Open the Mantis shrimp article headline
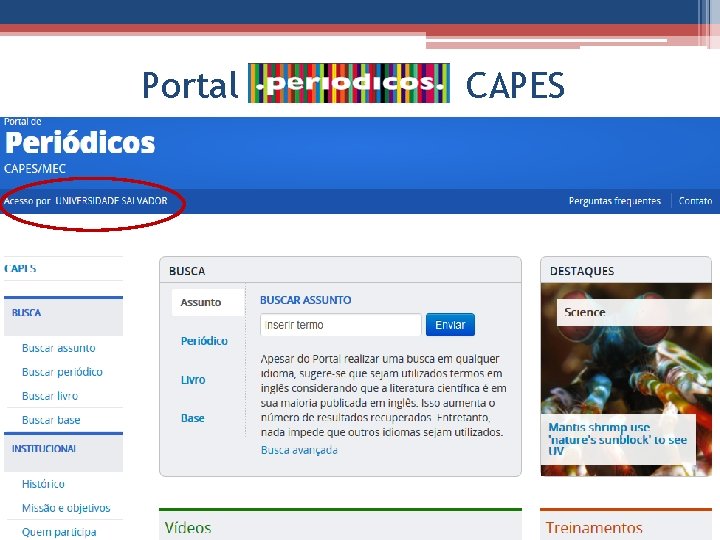This screenshot has height=540, width=720. pos(618,439)
